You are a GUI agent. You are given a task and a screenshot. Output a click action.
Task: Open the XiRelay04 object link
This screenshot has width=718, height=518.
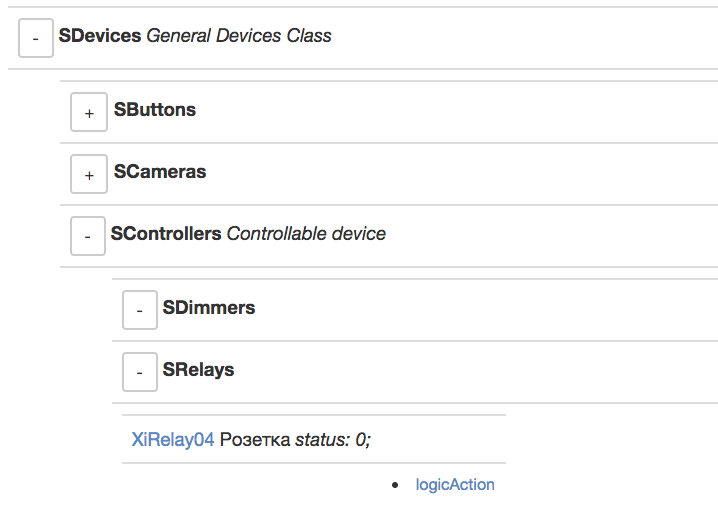[173, 439]
